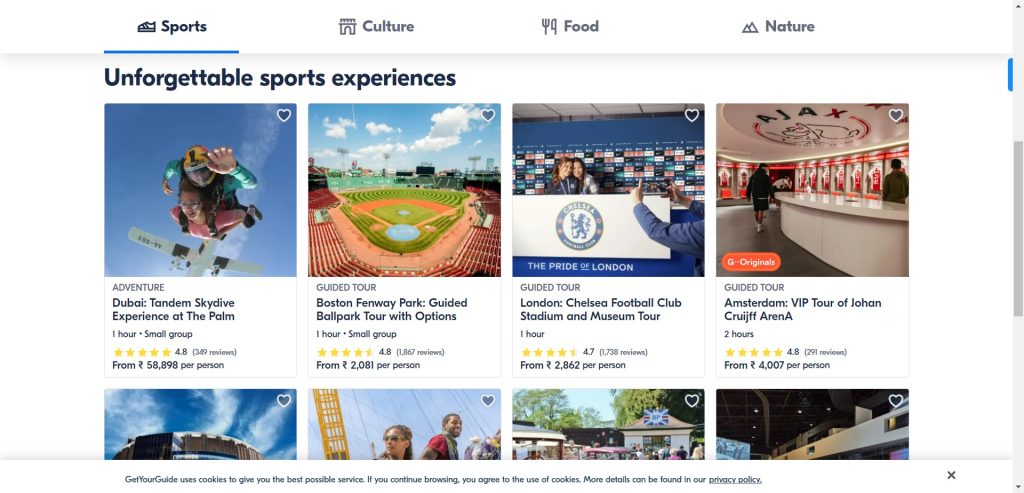
Task: Open Dubai: Tandem Skydive Experience title
Action: 173,309
